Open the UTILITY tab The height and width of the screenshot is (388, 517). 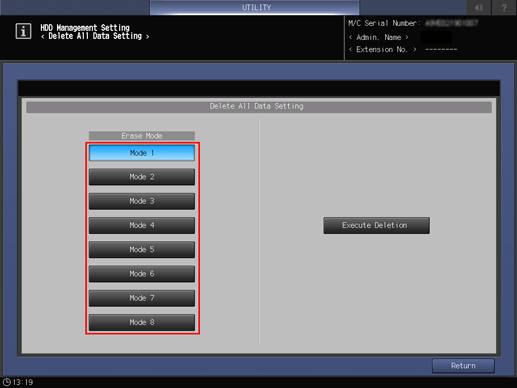[x=255, y=7]
